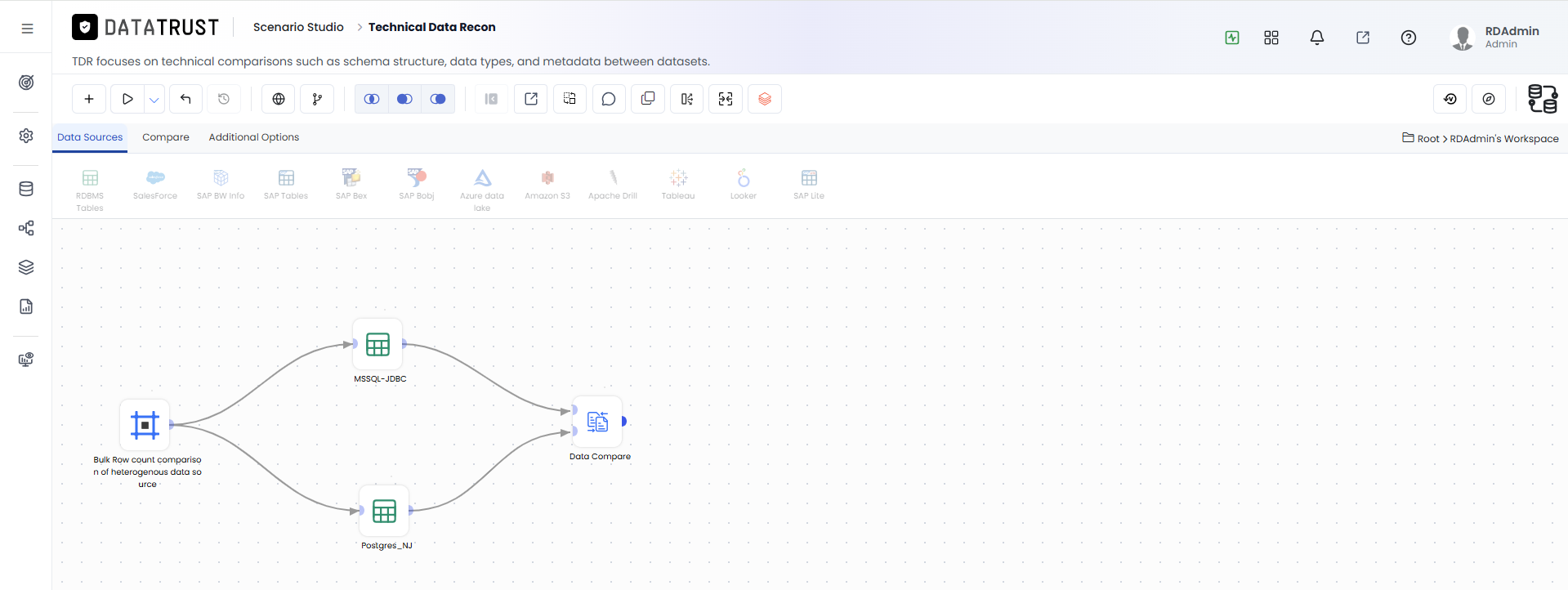Click the MSSQL-JDBC table node
The image size is (1568, 590).
click(x=377, y=344)
